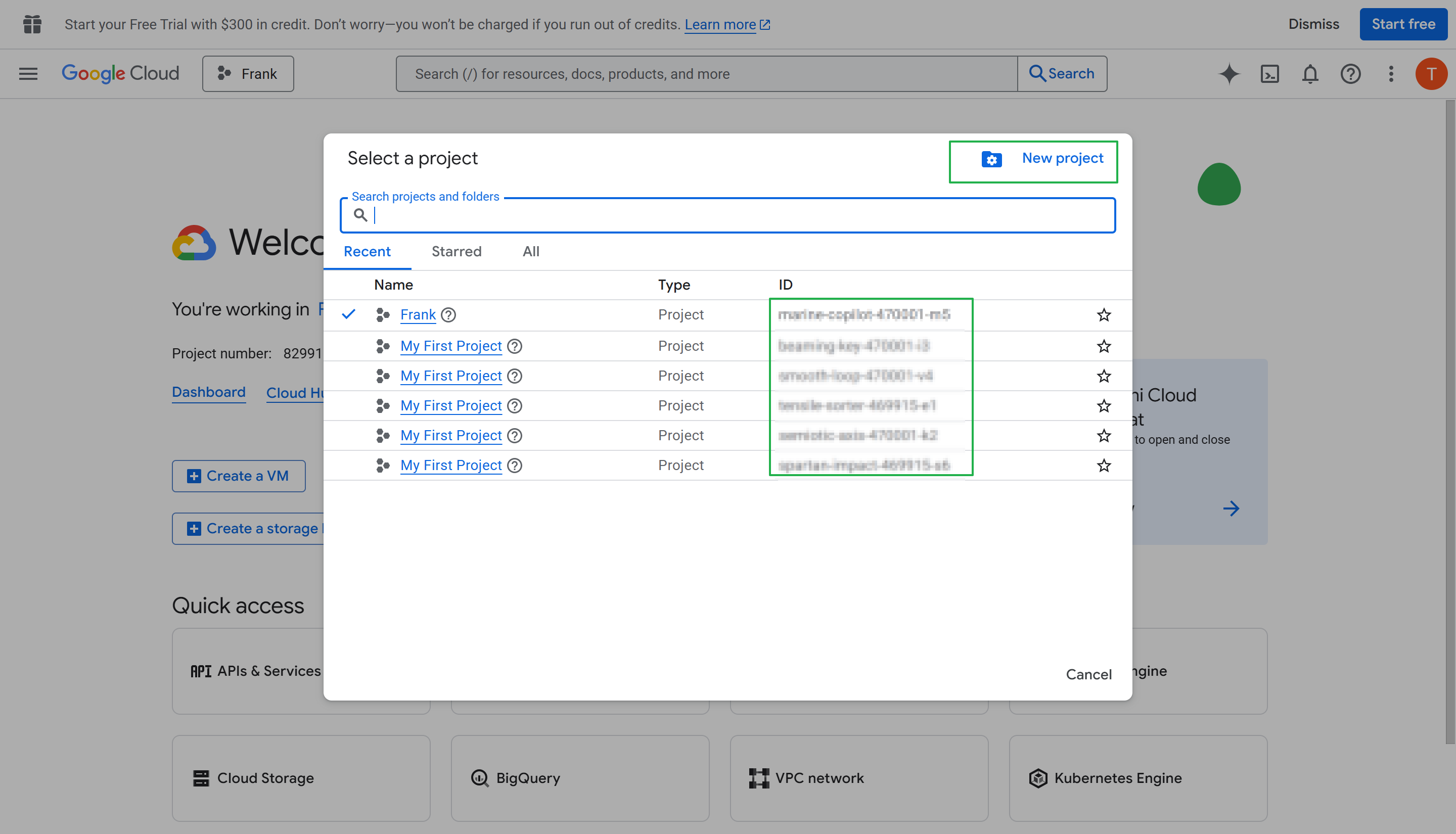Open Gemini sparkle assistant icon
Screen dimensions: 1456x834
[x=1228, y=74]
